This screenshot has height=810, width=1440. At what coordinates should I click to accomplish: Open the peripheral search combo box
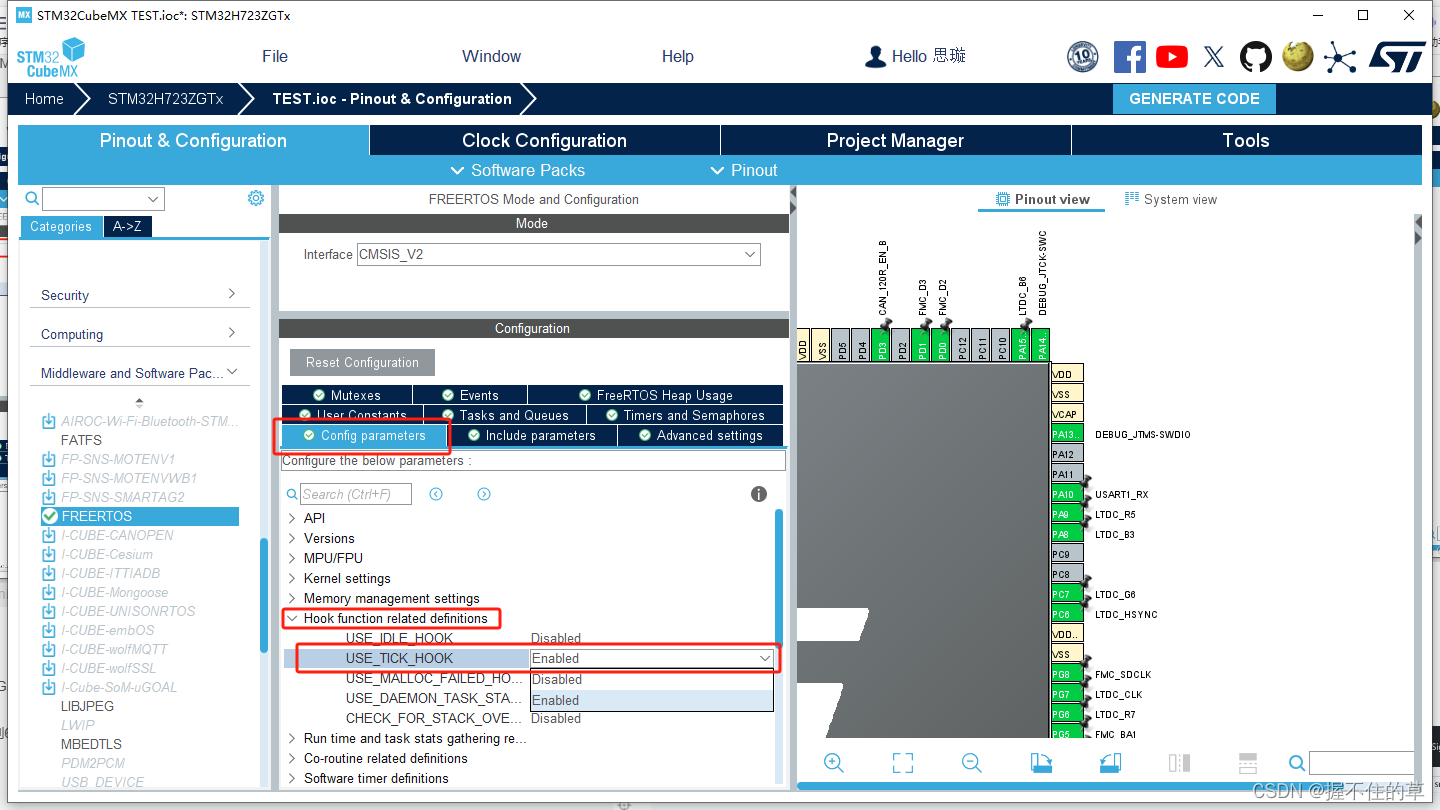103,199
